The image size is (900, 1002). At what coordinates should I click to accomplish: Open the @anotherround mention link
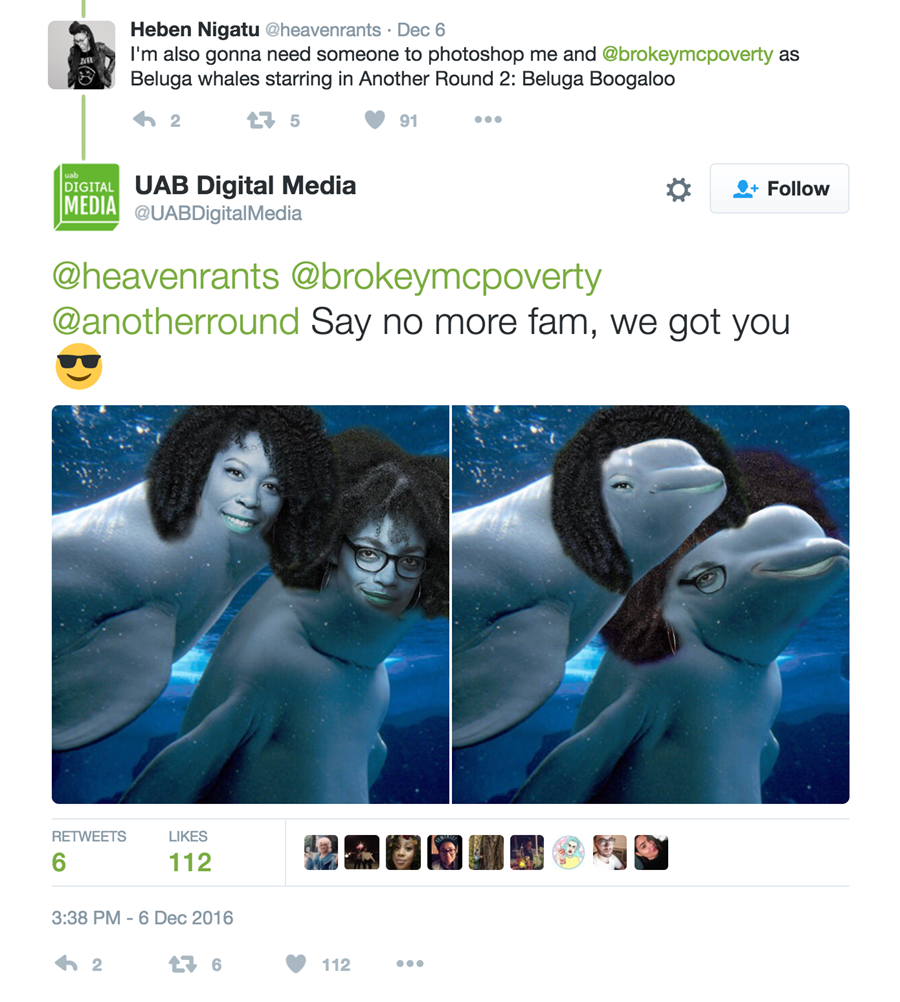pos(176,321)
